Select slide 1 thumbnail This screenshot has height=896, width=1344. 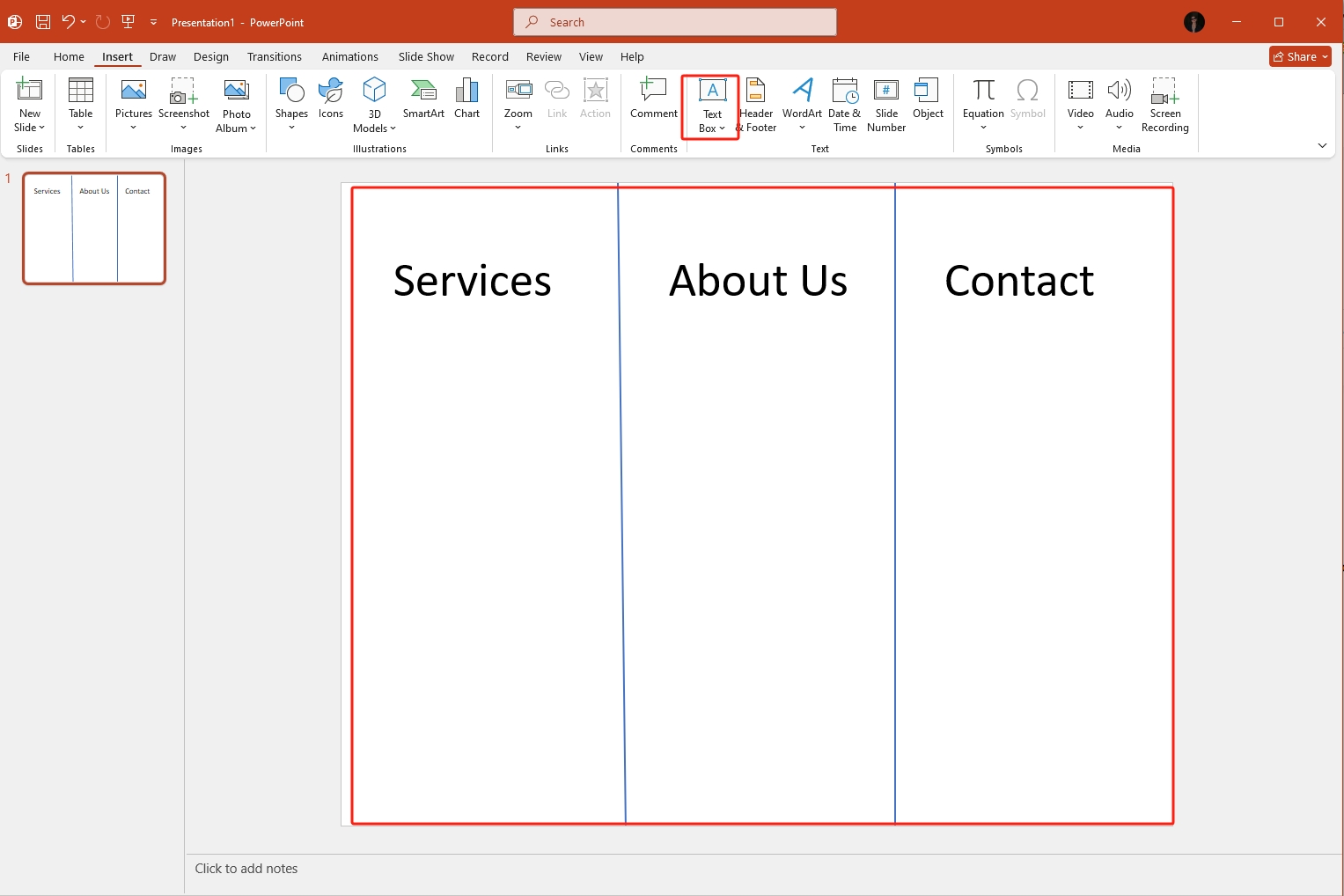point(94,229)
